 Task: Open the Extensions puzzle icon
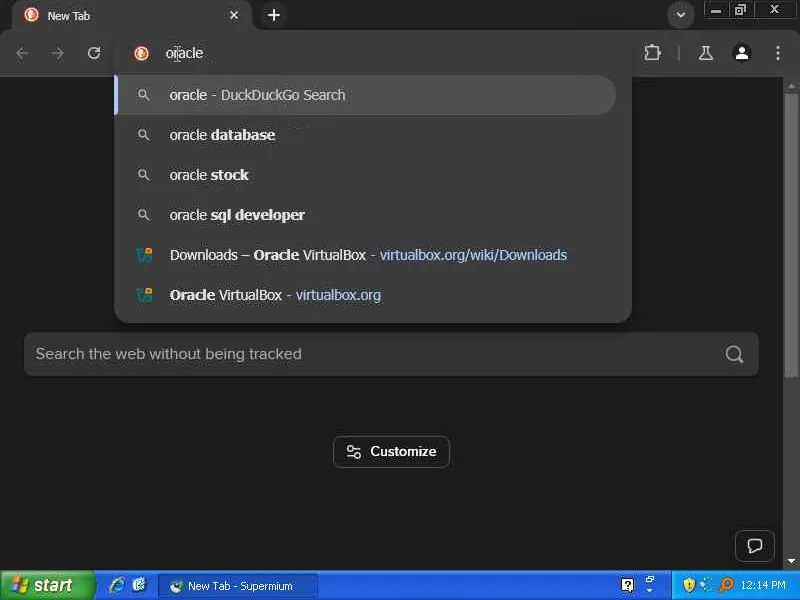(653, 53)
